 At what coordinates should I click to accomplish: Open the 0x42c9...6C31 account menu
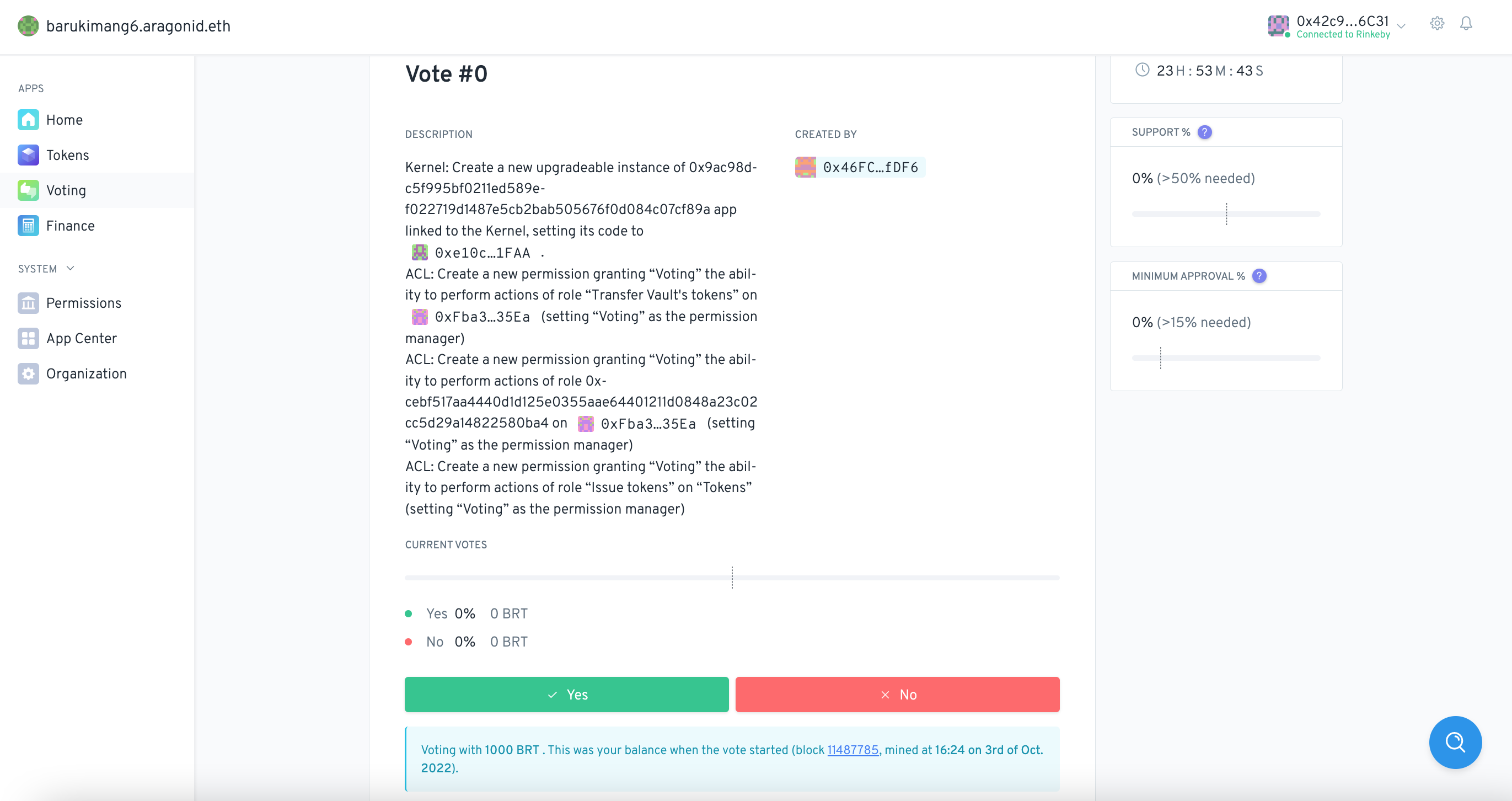coord(1342,26)
